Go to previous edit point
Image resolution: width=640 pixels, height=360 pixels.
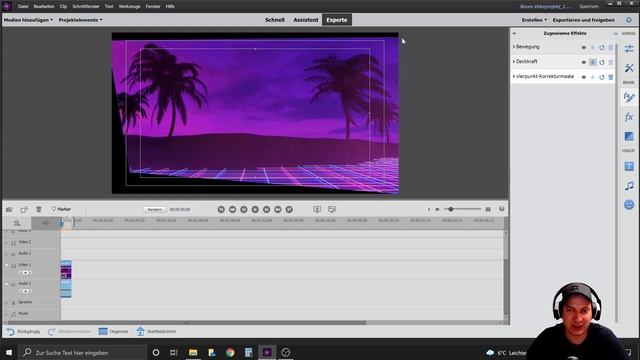coord(221,209)
